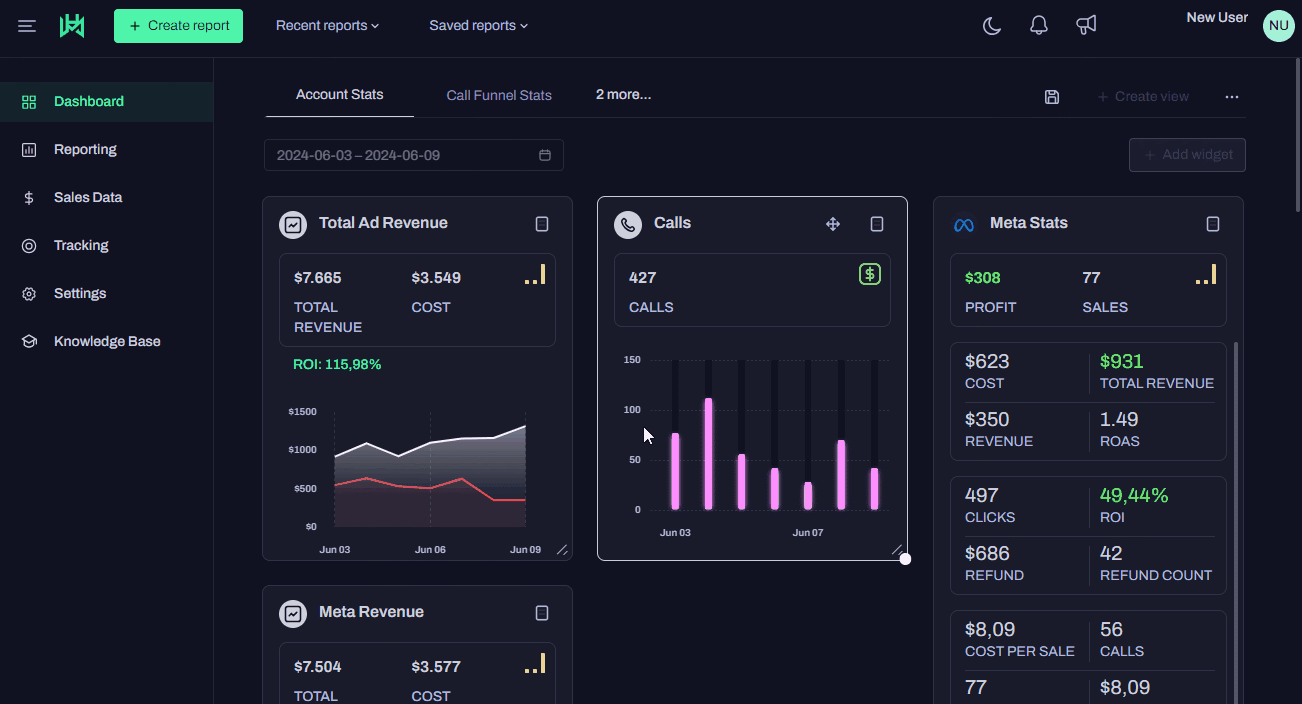Save the current view using the floppy disk icon
Screen dimensions: 1302x704
[1051, 96]
